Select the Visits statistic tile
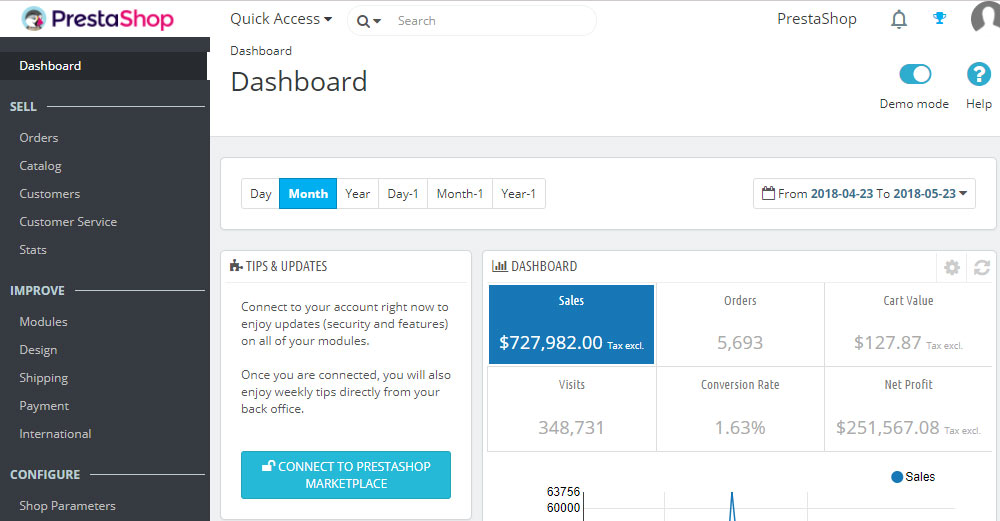Image resolution: width=1000 pixels, height=521 pixels. [x=571, y=409]
